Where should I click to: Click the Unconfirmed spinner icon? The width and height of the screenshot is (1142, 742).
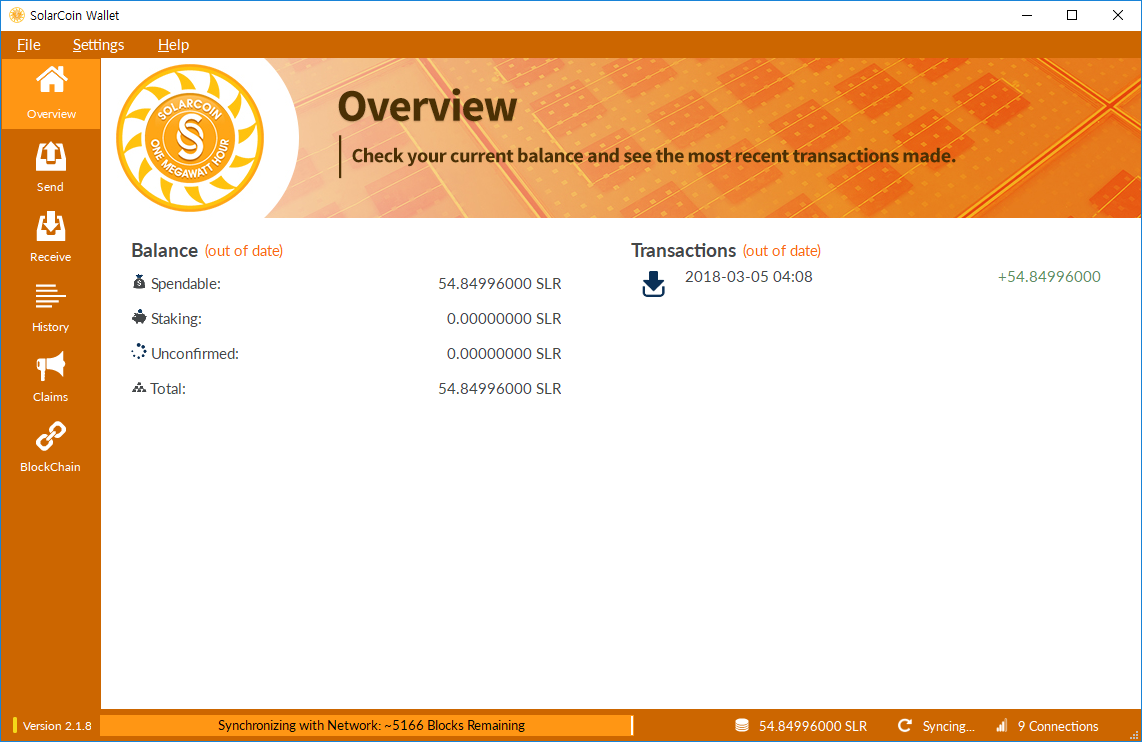tap(139, 352)
